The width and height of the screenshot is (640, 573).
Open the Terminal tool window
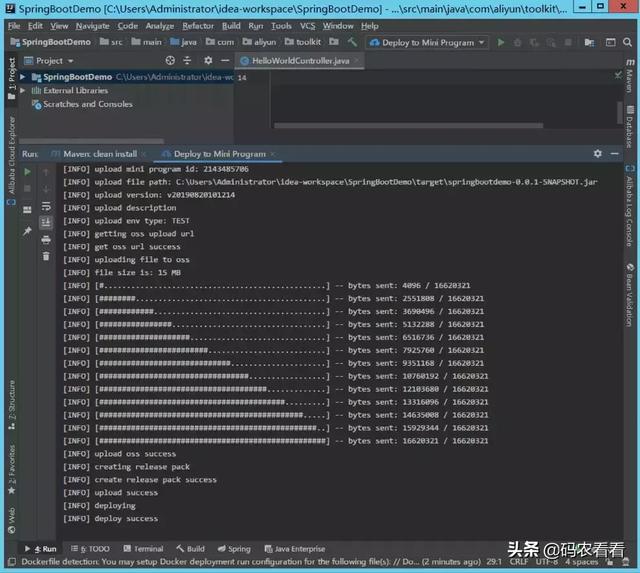(144, 549)
